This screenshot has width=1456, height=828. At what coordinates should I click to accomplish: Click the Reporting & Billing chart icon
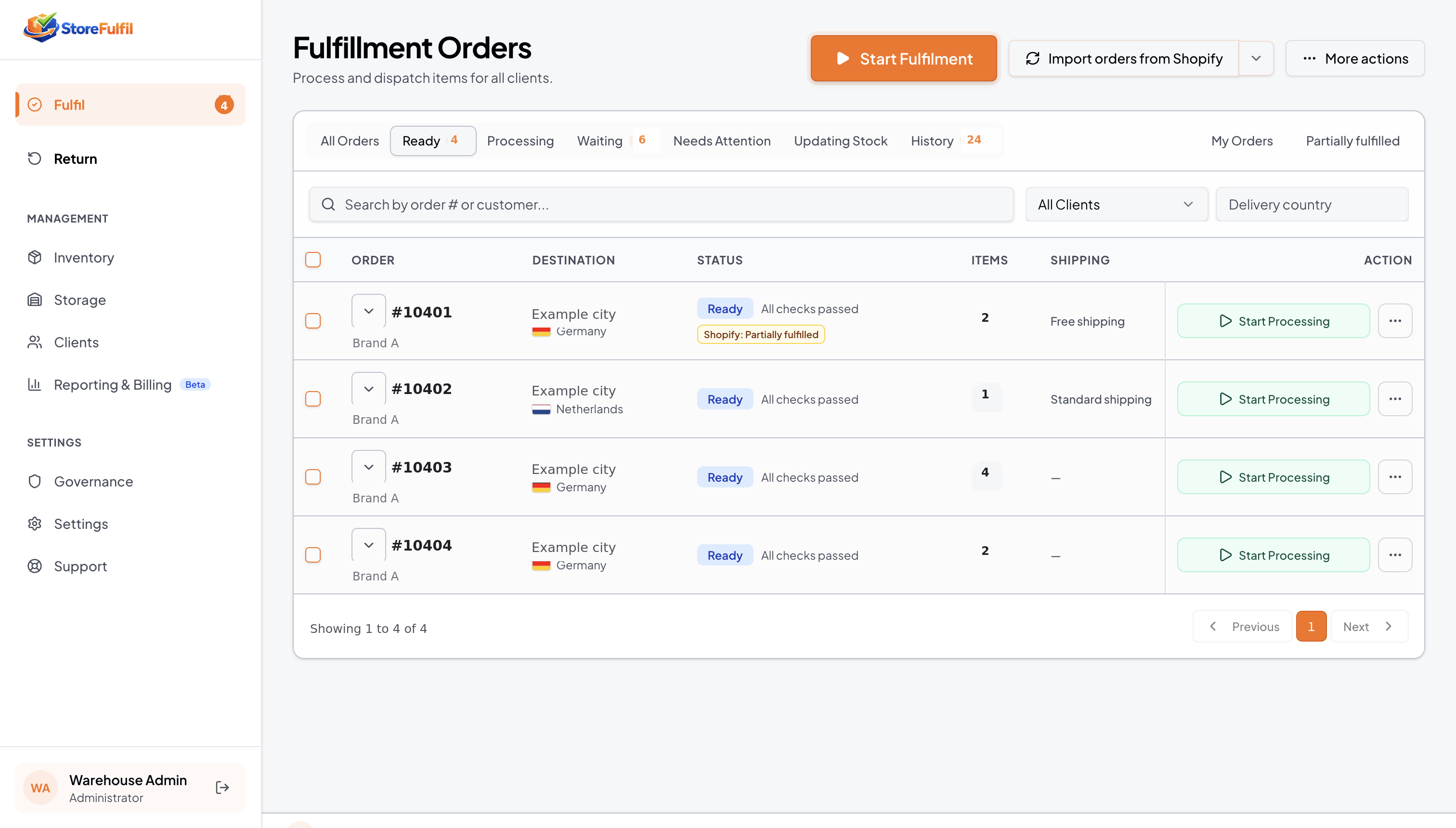coord(35,384)
